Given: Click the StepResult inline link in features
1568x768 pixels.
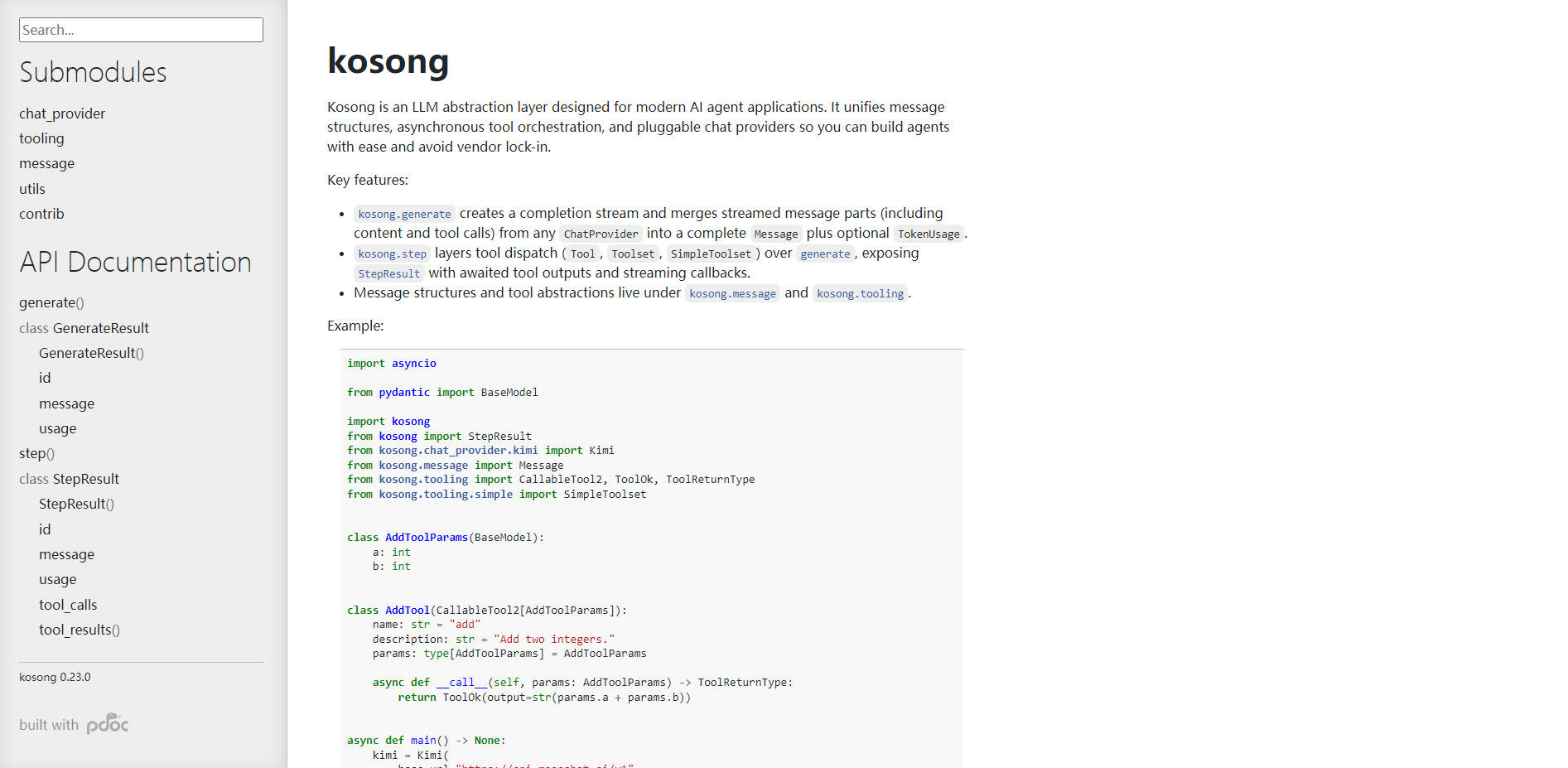Looking at the screenshot, I should tap(388, 273).
